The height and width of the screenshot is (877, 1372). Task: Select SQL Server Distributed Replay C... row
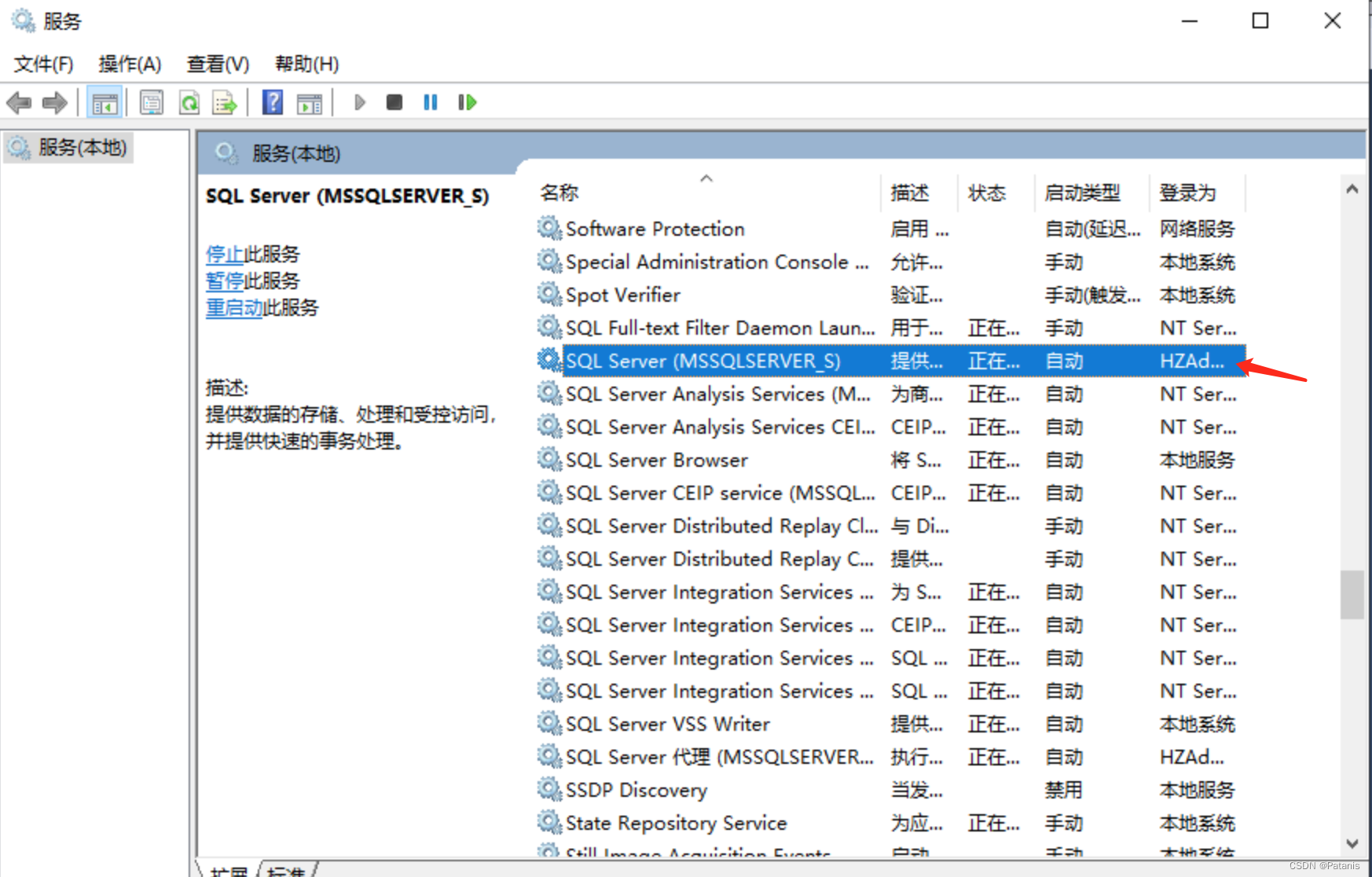click(890, 559)
